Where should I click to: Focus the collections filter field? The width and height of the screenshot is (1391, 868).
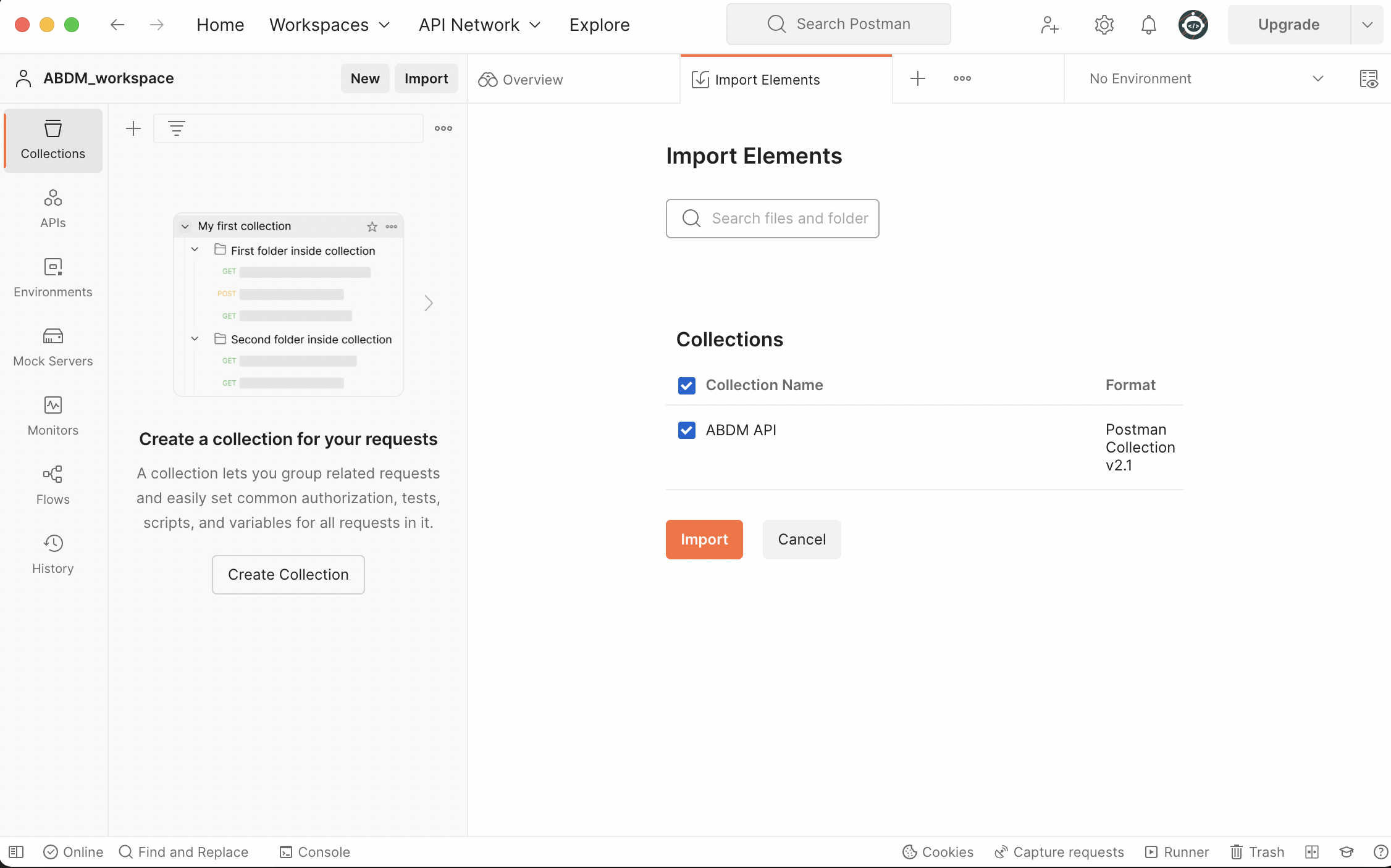click(288, 128)
